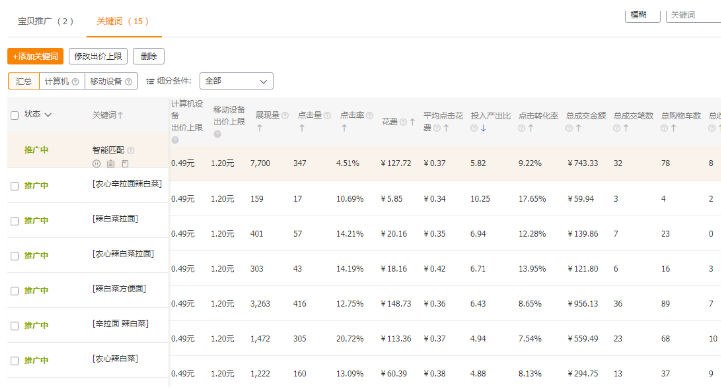Click the 展现量 help icon
This screenshot has width=721, height=389.
coord(285,115)
